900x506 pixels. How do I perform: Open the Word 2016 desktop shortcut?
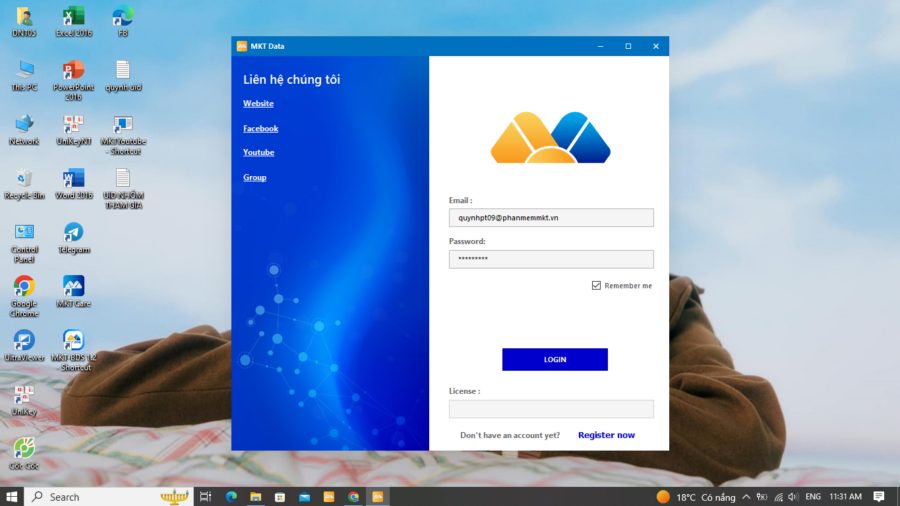coord(73,179)
